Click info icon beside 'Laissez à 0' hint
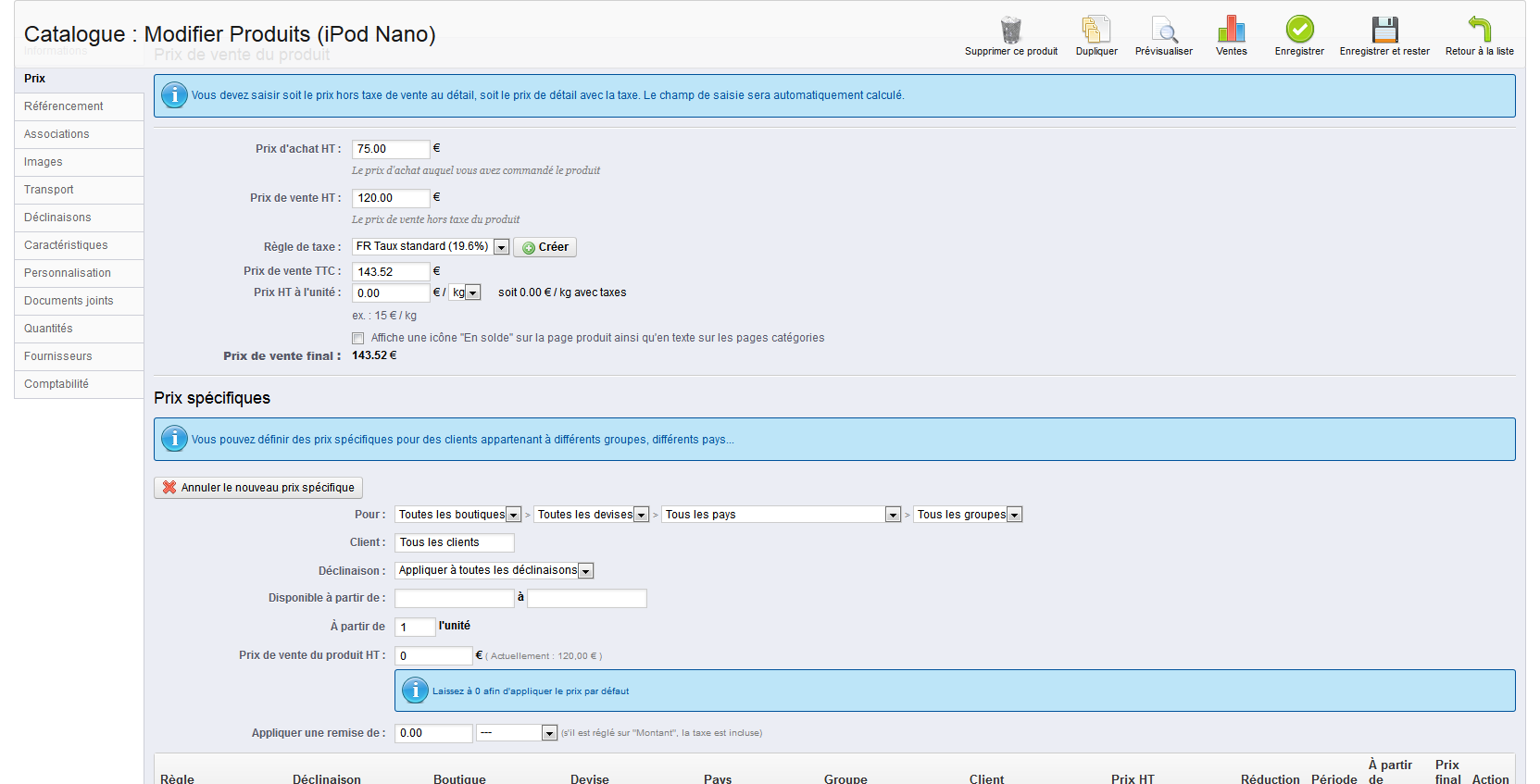The width and height of the screenshot is (1540, 784). point(415,691)
